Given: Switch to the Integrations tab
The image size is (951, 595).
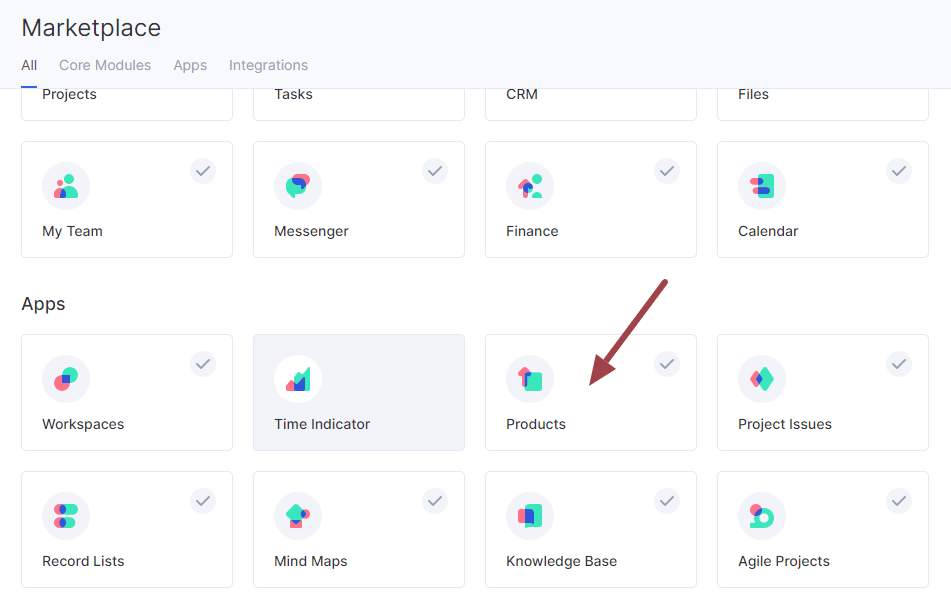Looking at the screenshot, I should (x=268, y=66).
